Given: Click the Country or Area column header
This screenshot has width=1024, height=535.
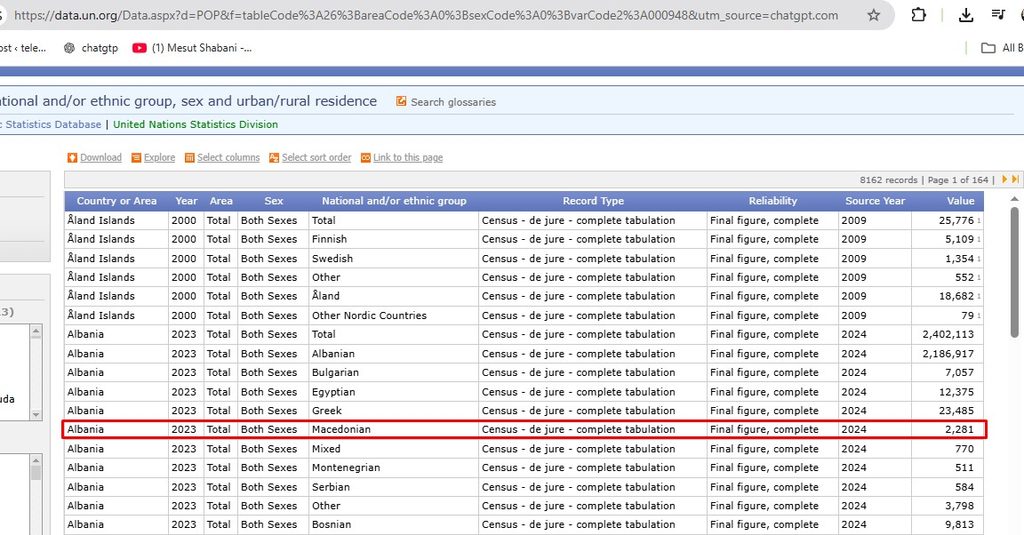Looking at the screenshot, I should pyautogui.click(x=117, y=201).
